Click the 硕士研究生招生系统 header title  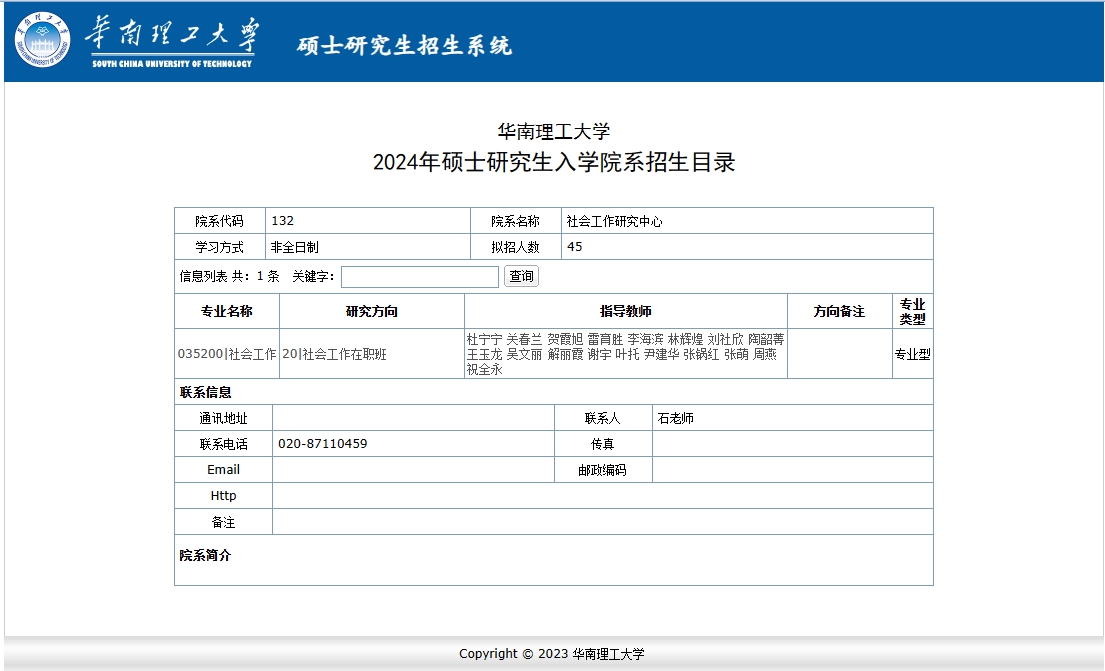tap(404, 45)
